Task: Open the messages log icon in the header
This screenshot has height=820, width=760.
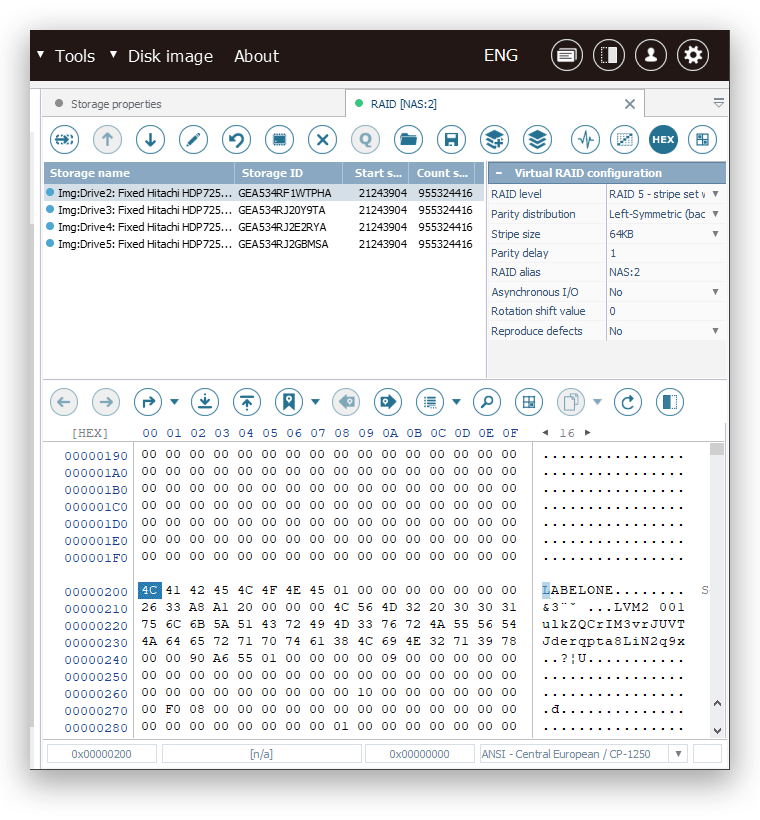Action: coord(566,55)
